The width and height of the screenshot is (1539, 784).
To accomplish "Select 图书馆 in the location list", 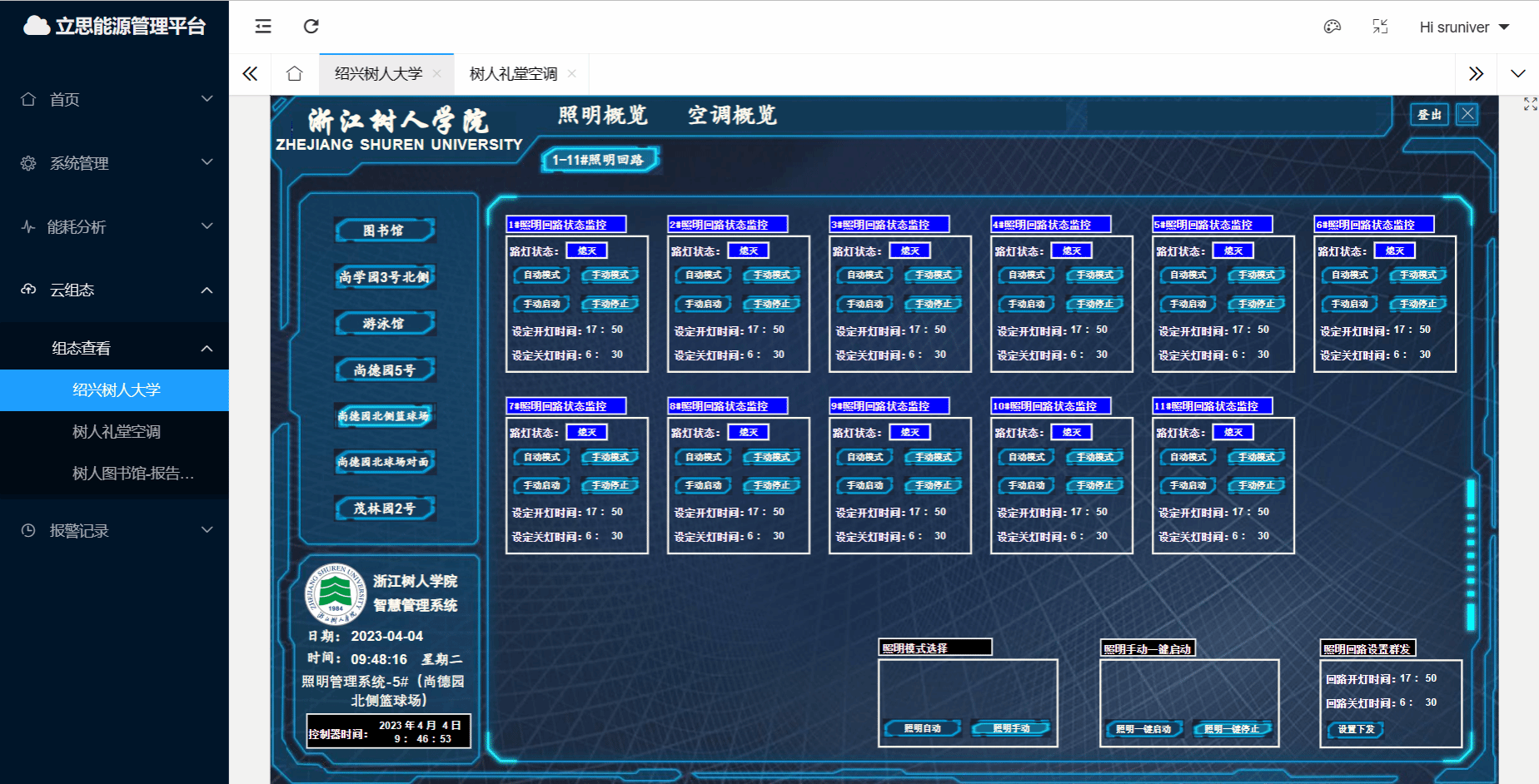I will [x=384, y=231].
